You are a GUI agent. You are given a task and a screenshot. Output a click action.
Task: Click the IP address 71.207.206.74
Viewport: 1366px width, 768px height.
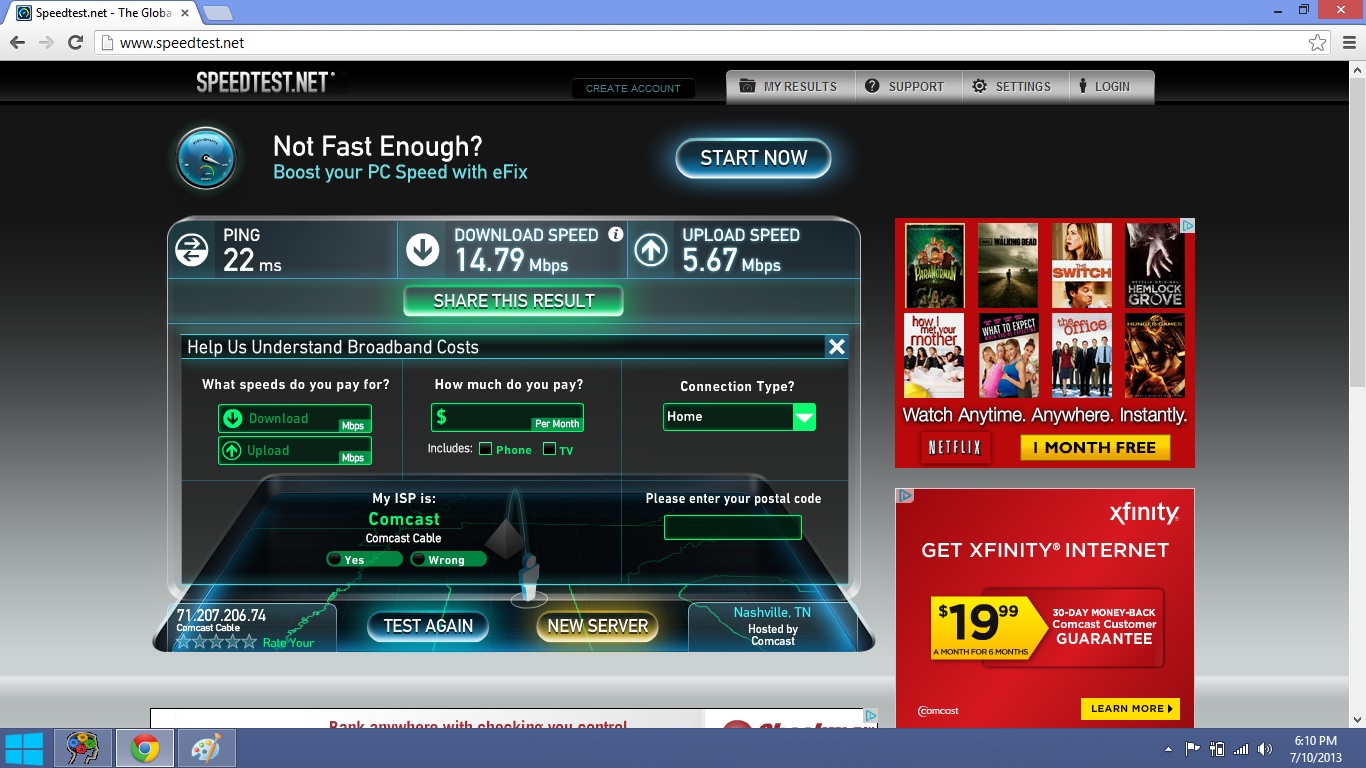coord(221,615)
